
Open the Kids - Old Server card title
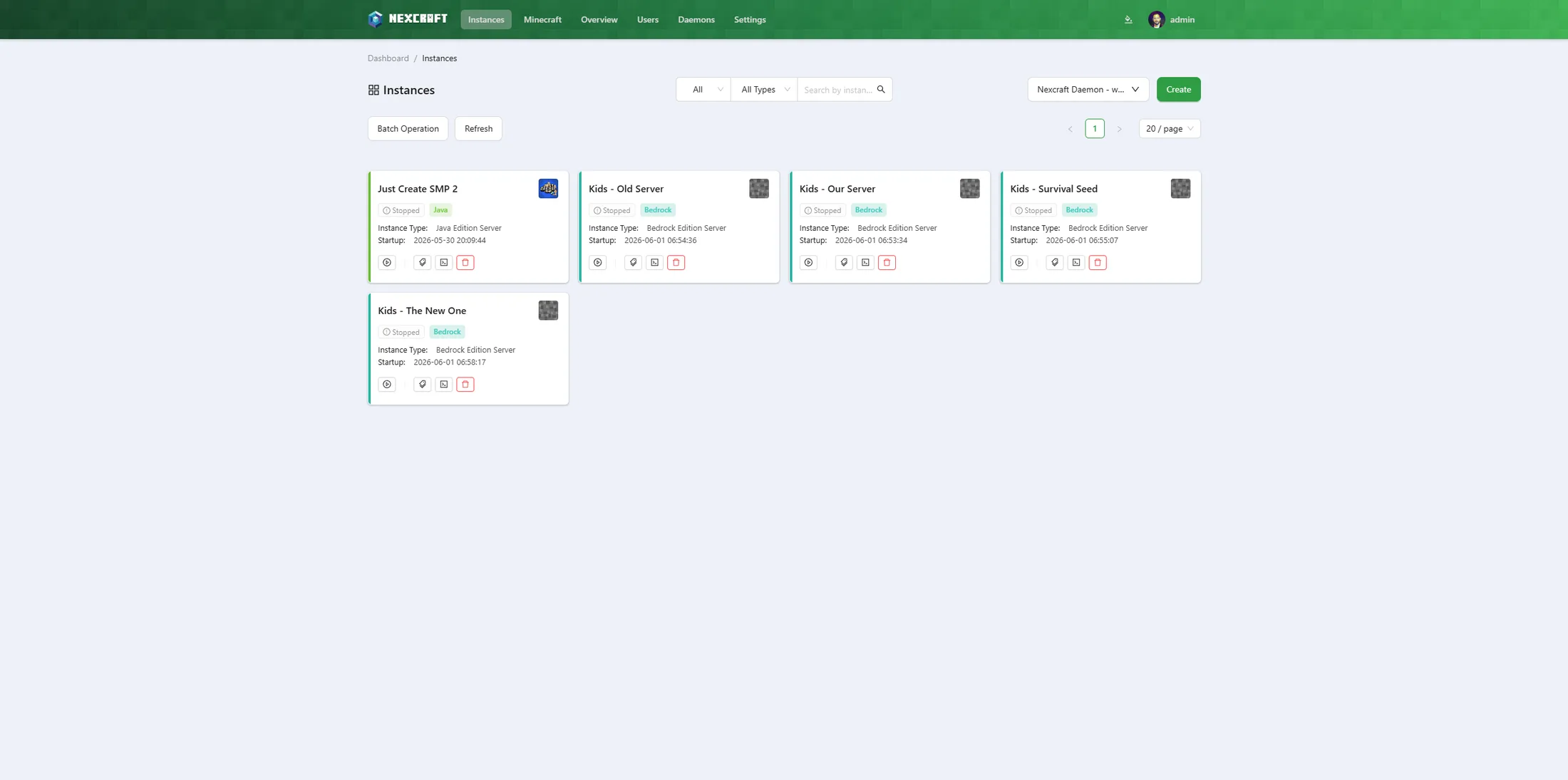click(626, 189)
